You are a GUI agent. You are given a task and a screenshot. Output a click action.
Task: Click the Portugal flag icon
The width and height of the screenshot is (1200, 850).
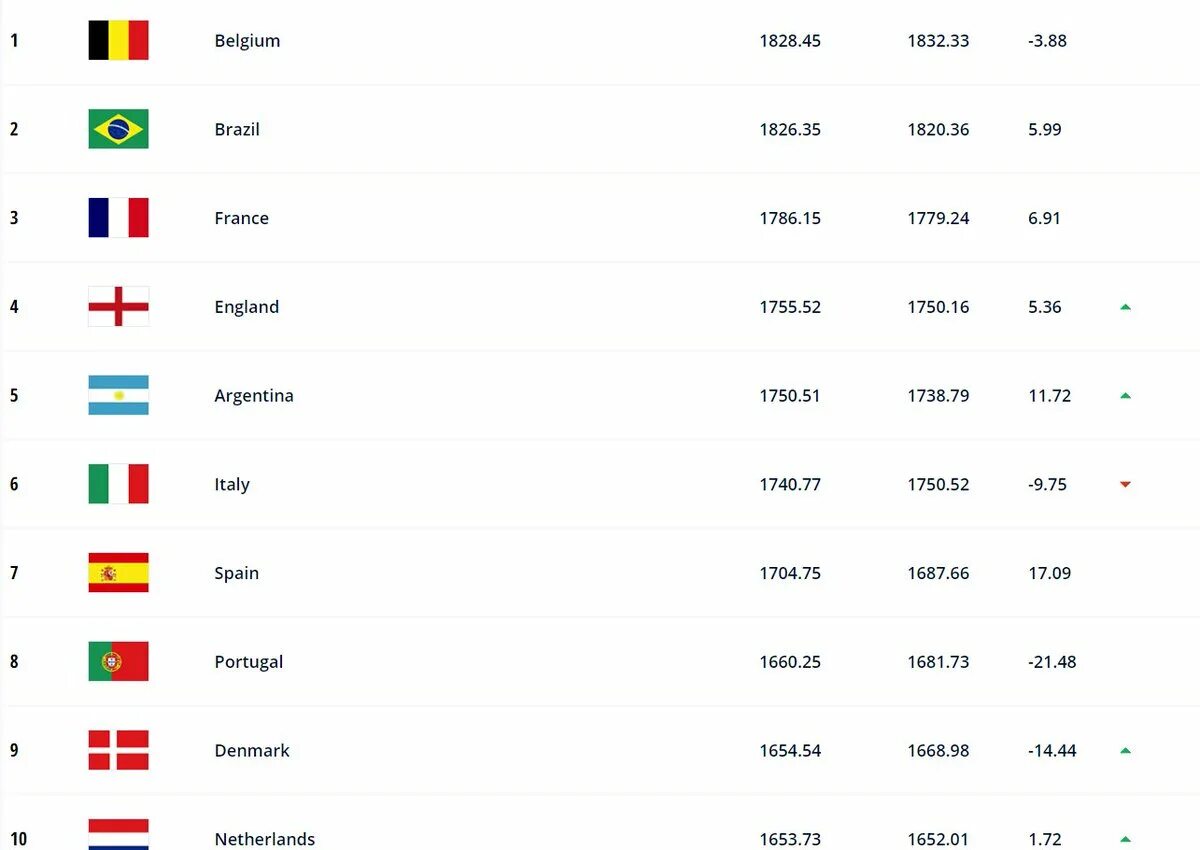tap(118, 661)
